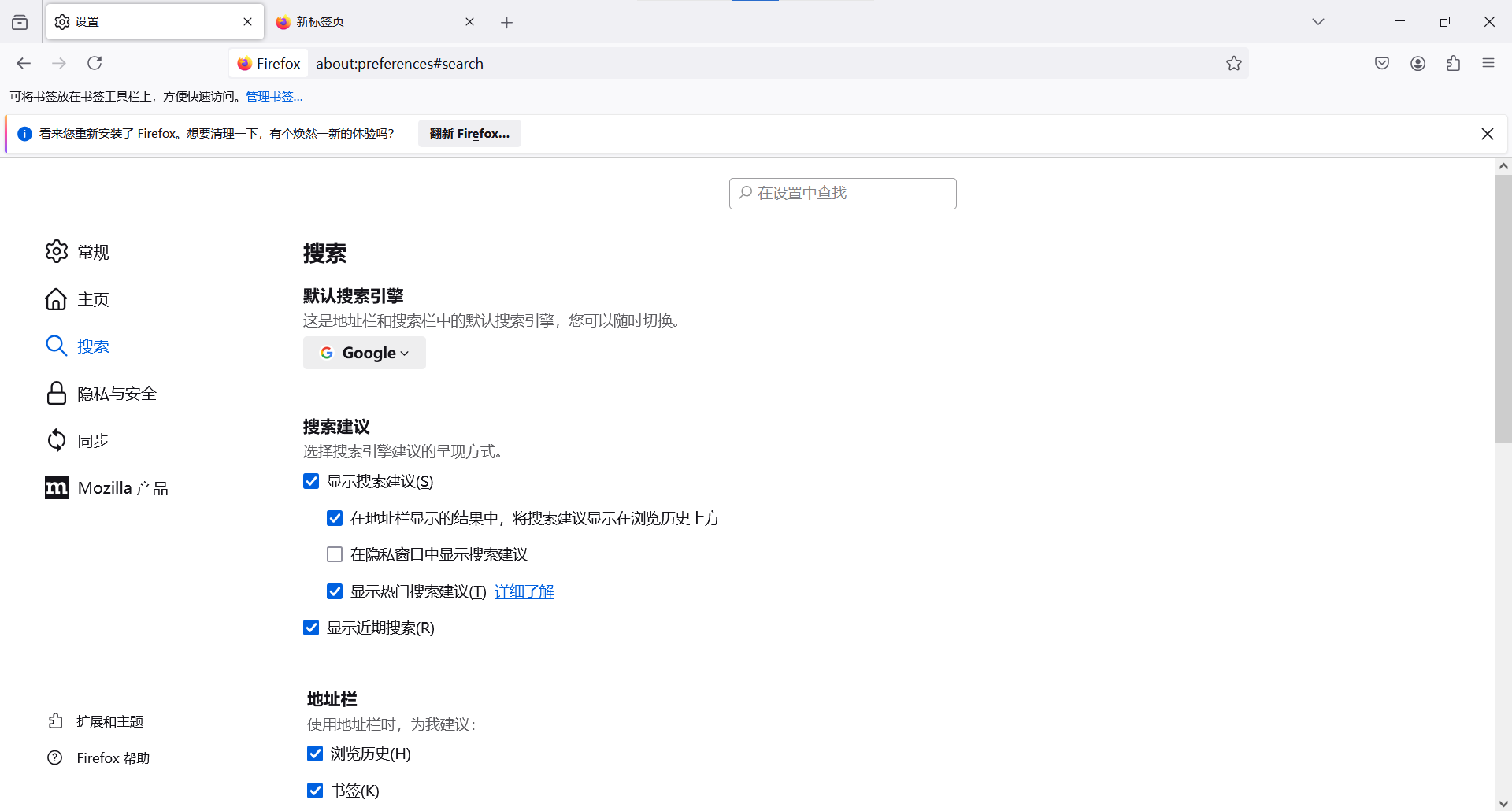Screen dimensions: 1512x811
Task: Uncheck 显示搜索建议 checkbox
Action: 311,481
